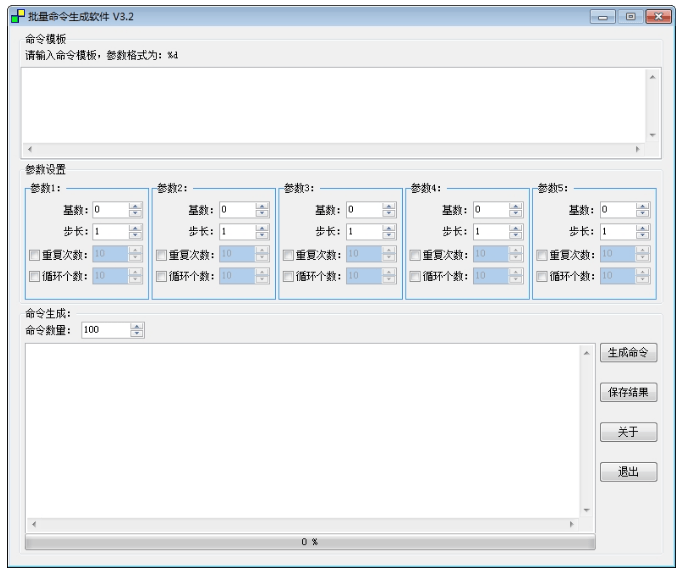
Task: Decrease 参数5 基数 with down arrow
Action: click(642, 214)
